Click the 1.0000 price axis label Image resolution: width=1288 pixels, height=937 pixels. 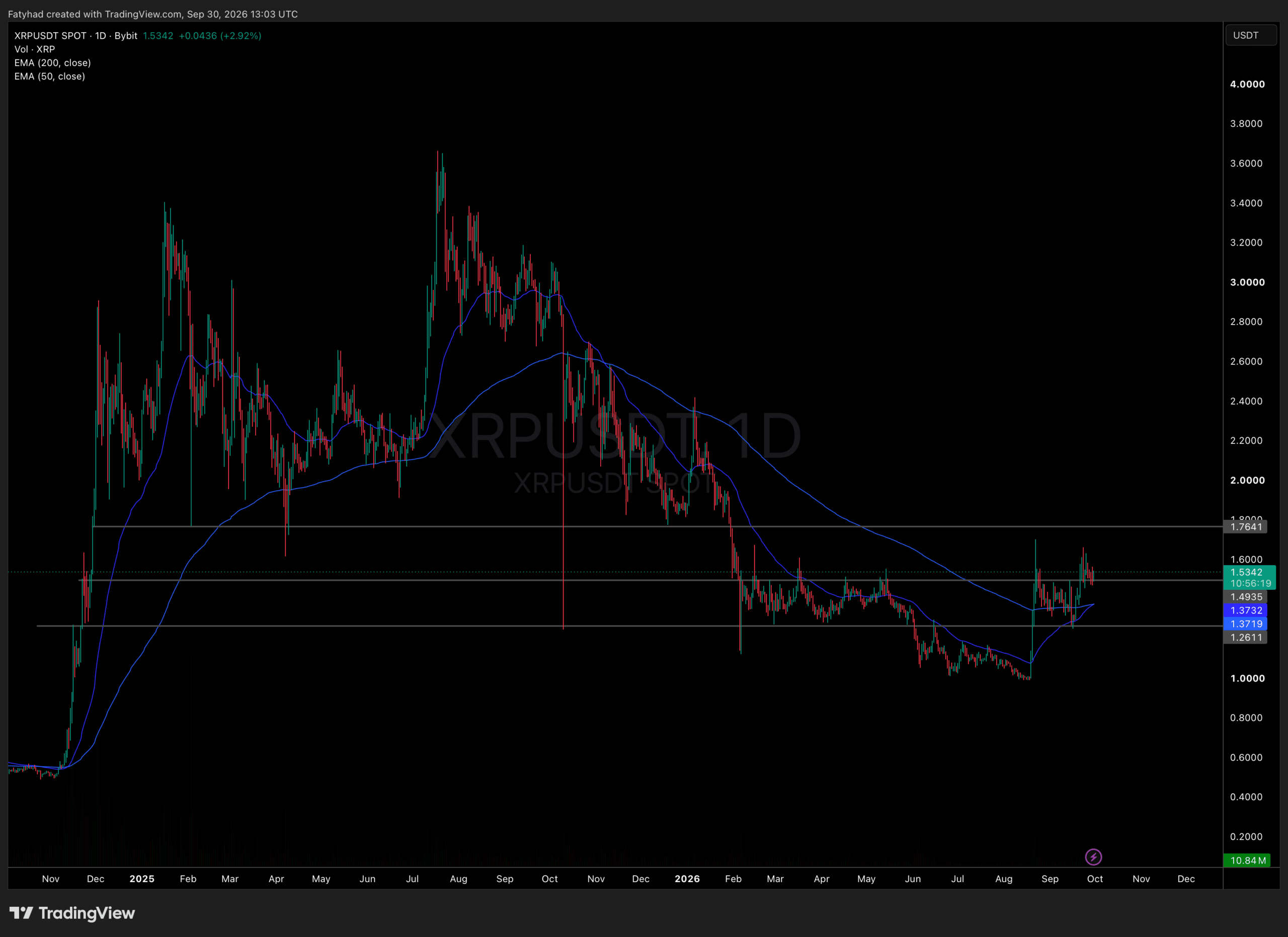click(1247, 679)
